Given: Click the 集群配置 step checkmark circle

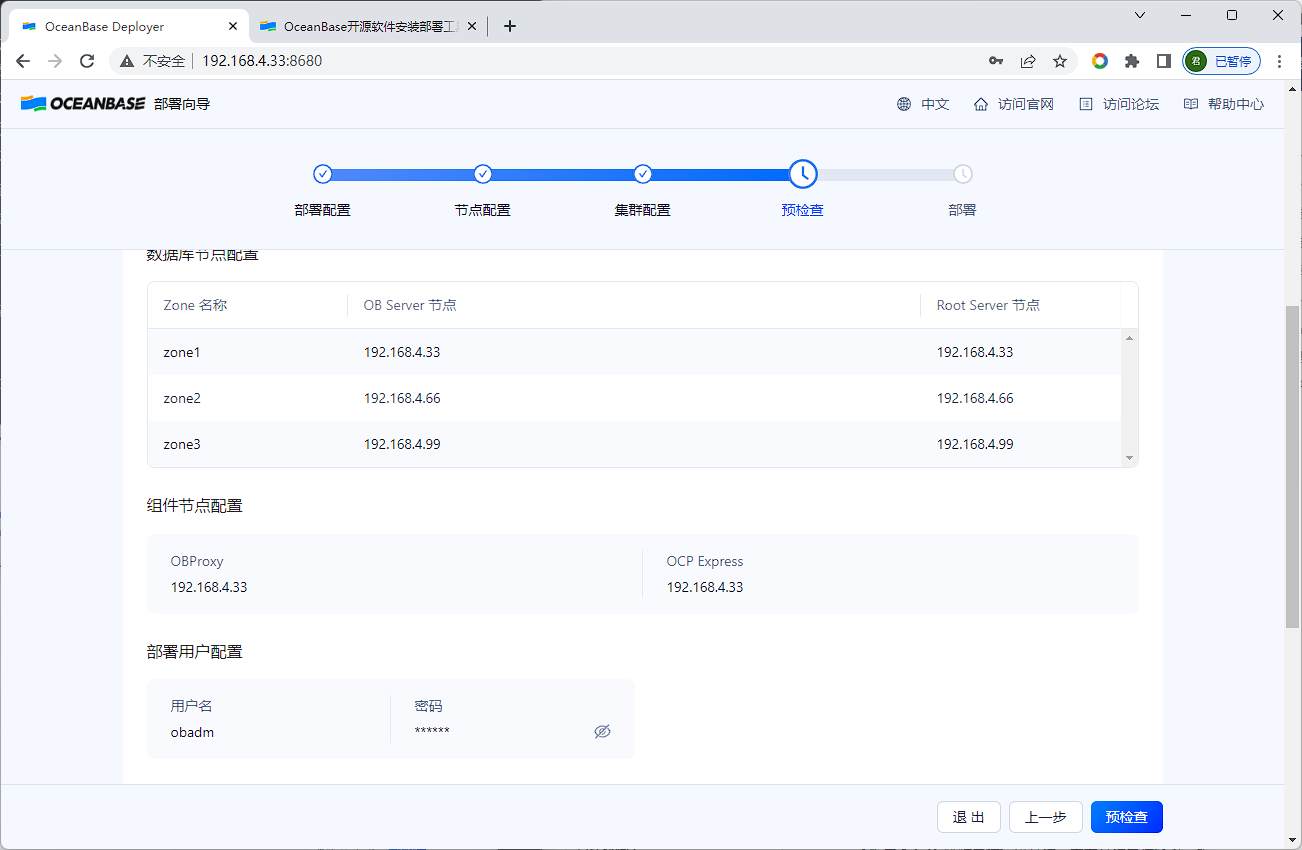Looking at the screenshot, I should pyautogui.click(x=643, y=174).
